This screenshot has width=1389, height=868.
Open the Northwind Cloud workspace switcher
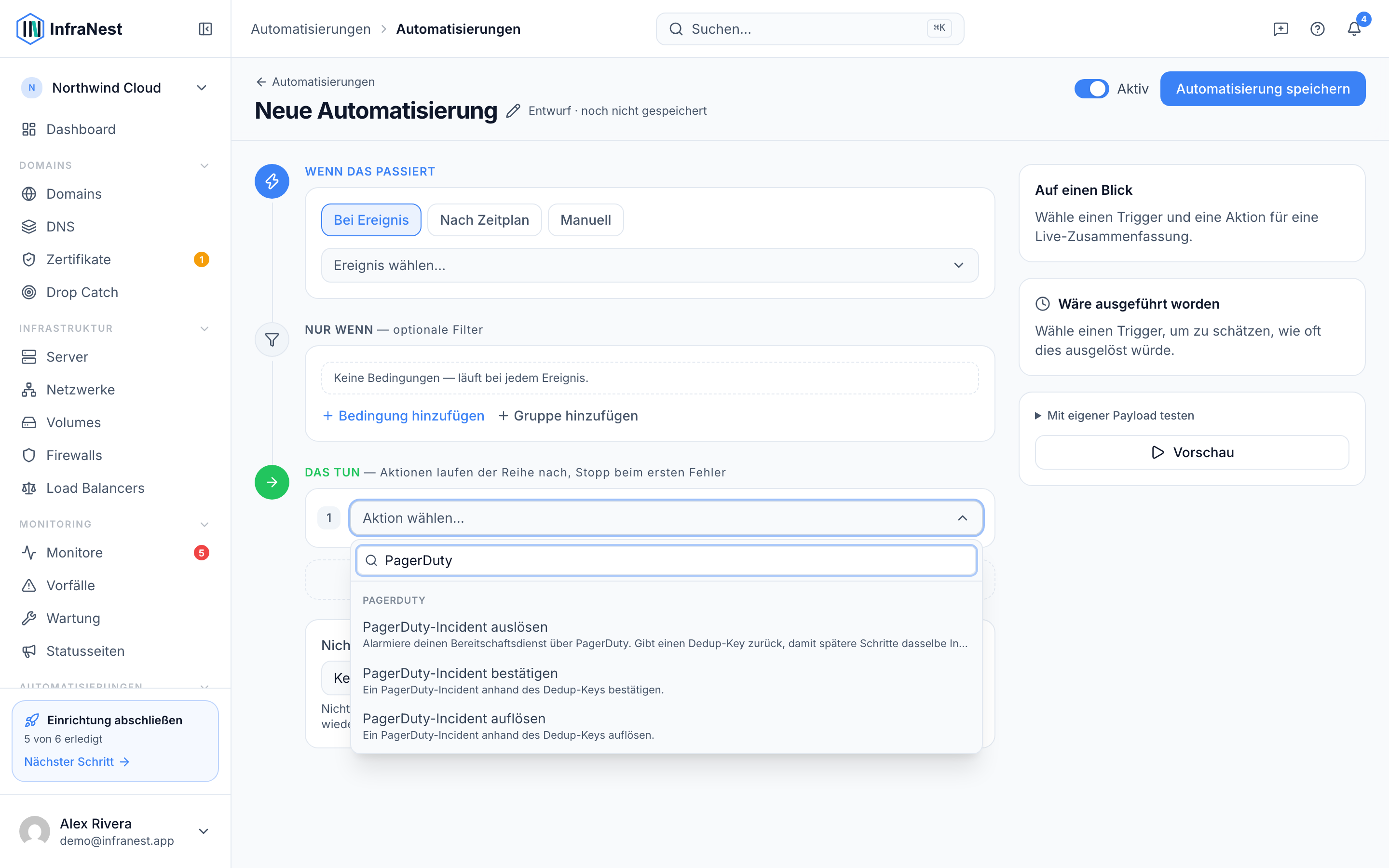coord(115,88)
